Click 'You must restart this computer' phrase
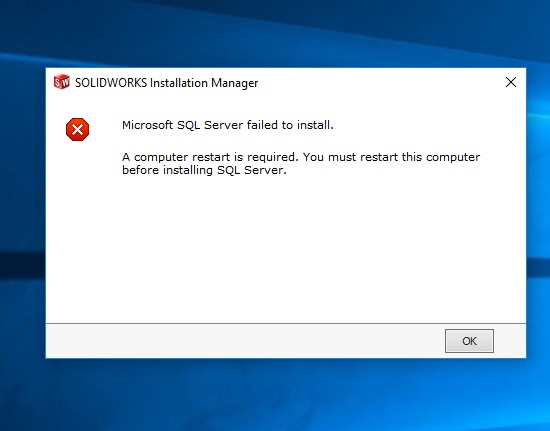 pos(391,157)
